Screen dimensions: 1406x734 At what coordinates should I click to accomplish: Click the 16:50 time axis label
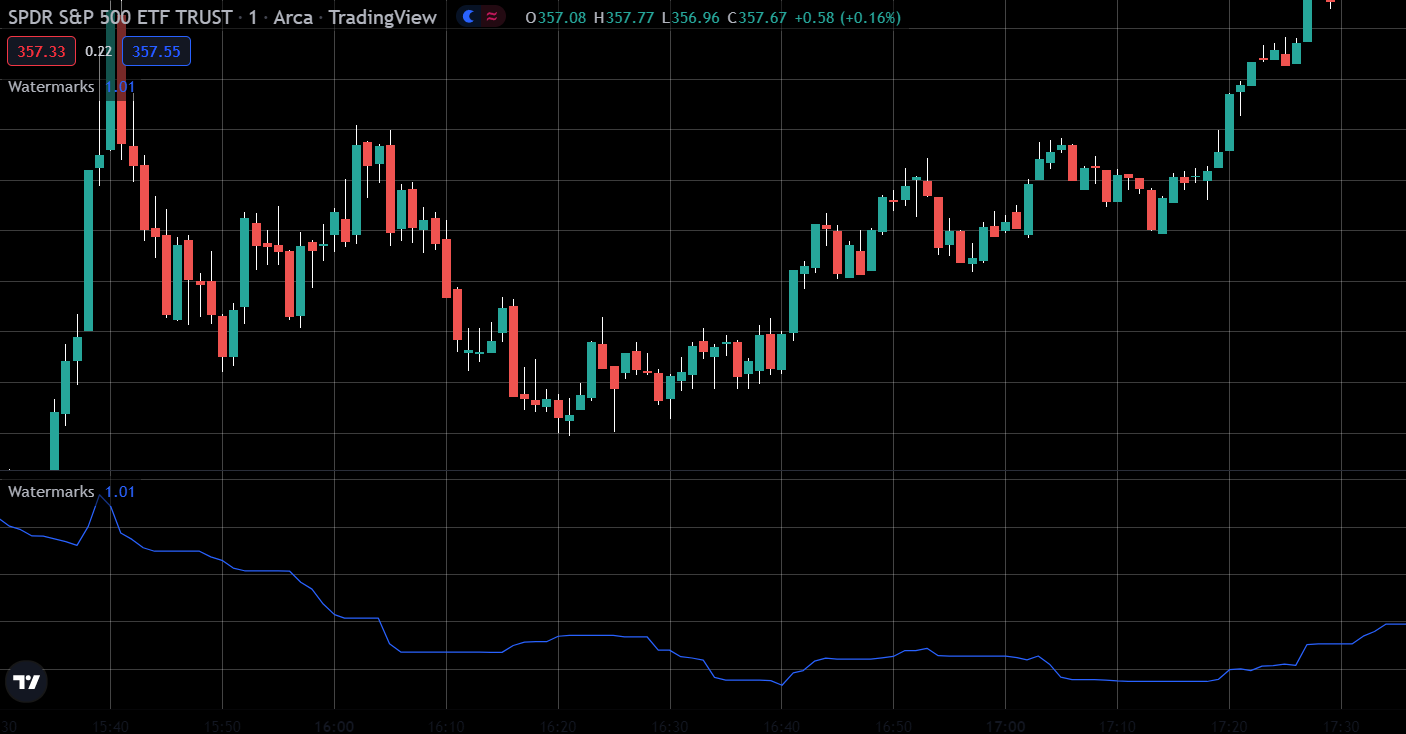[x=894, y=726]
